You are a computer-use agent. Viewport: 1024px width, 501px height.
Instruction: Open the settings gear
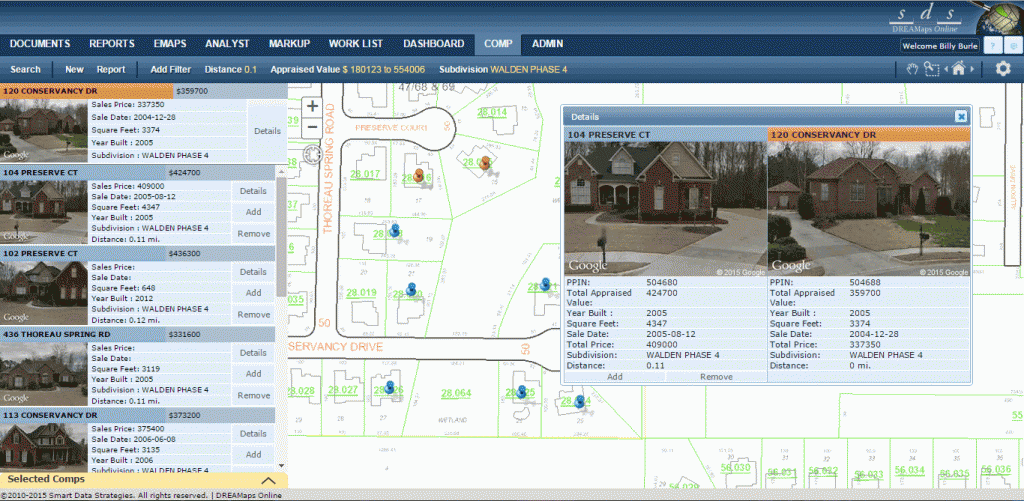point(1003,69)
